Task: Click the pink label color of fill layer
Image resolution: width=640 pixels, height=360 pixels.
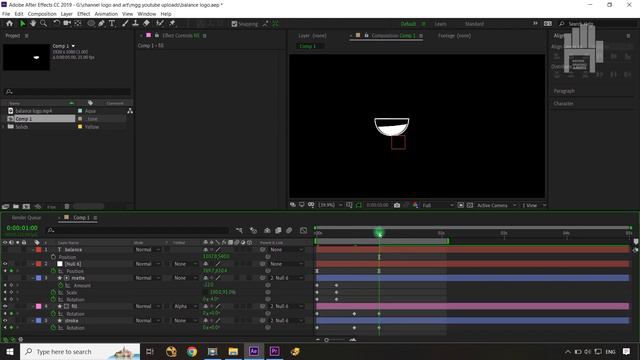Action: (39, 306)
